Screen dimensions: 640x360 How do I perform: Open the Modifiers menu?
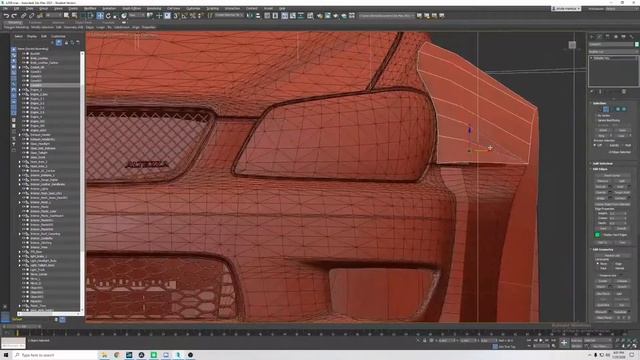click(90, 9)
